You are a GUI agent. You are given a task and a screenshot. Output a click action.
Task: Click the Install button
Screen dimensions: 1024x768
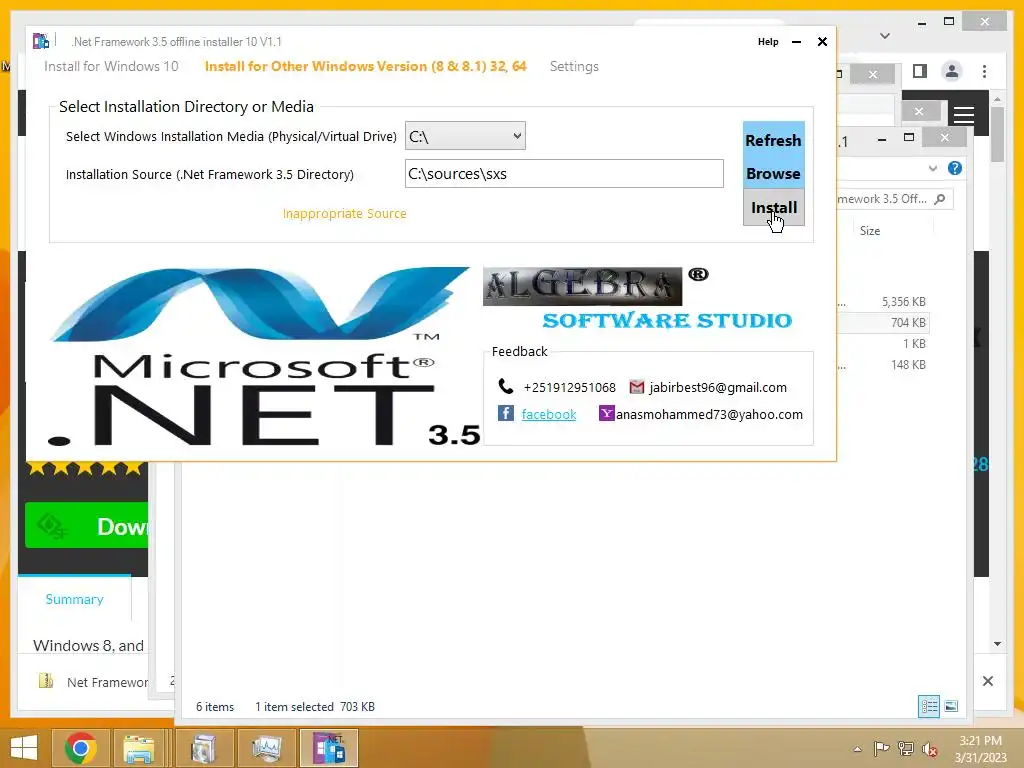click(x=774, y=207)
